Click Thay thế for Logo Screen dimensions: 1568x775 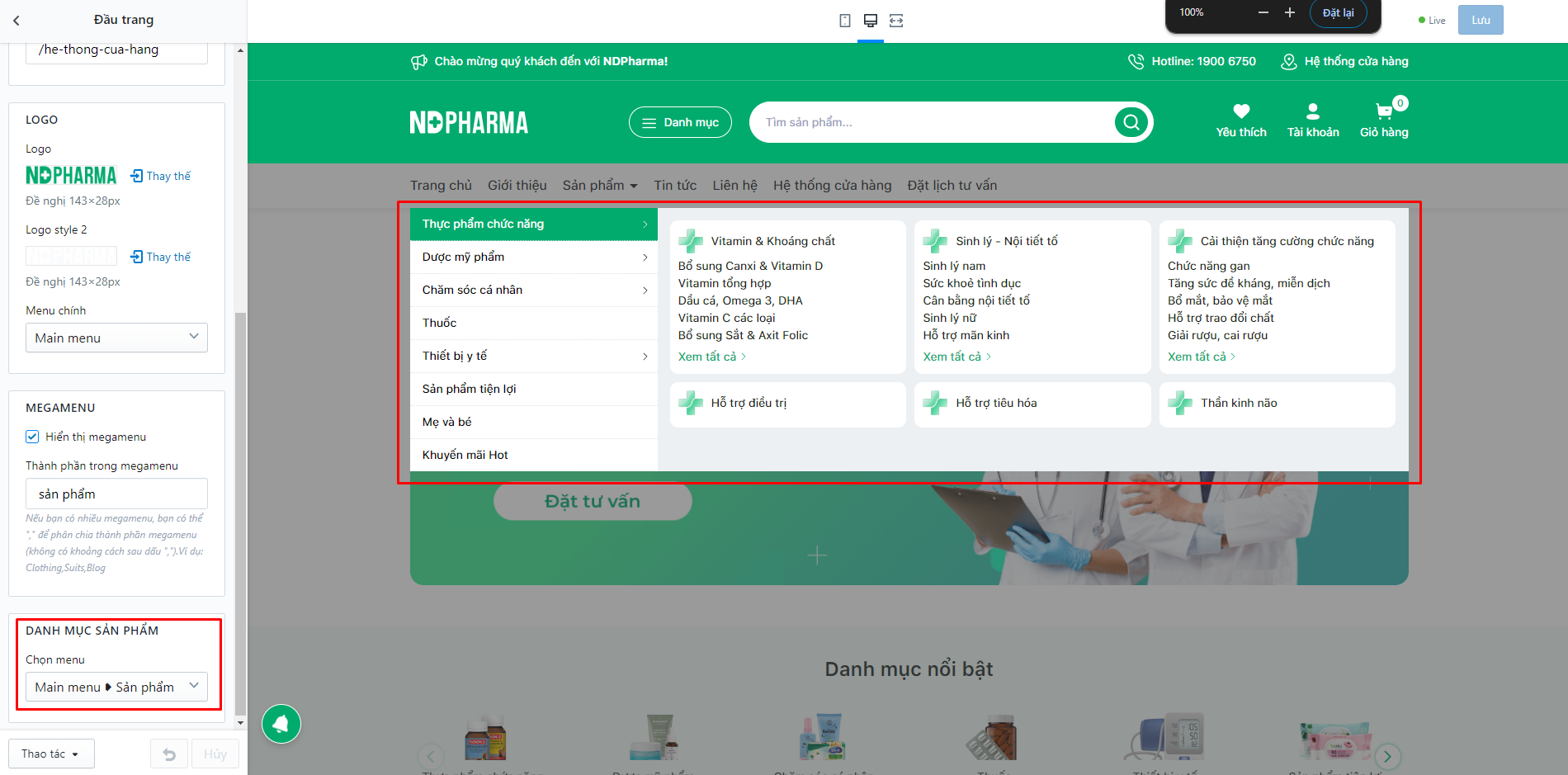pos(161,176)
